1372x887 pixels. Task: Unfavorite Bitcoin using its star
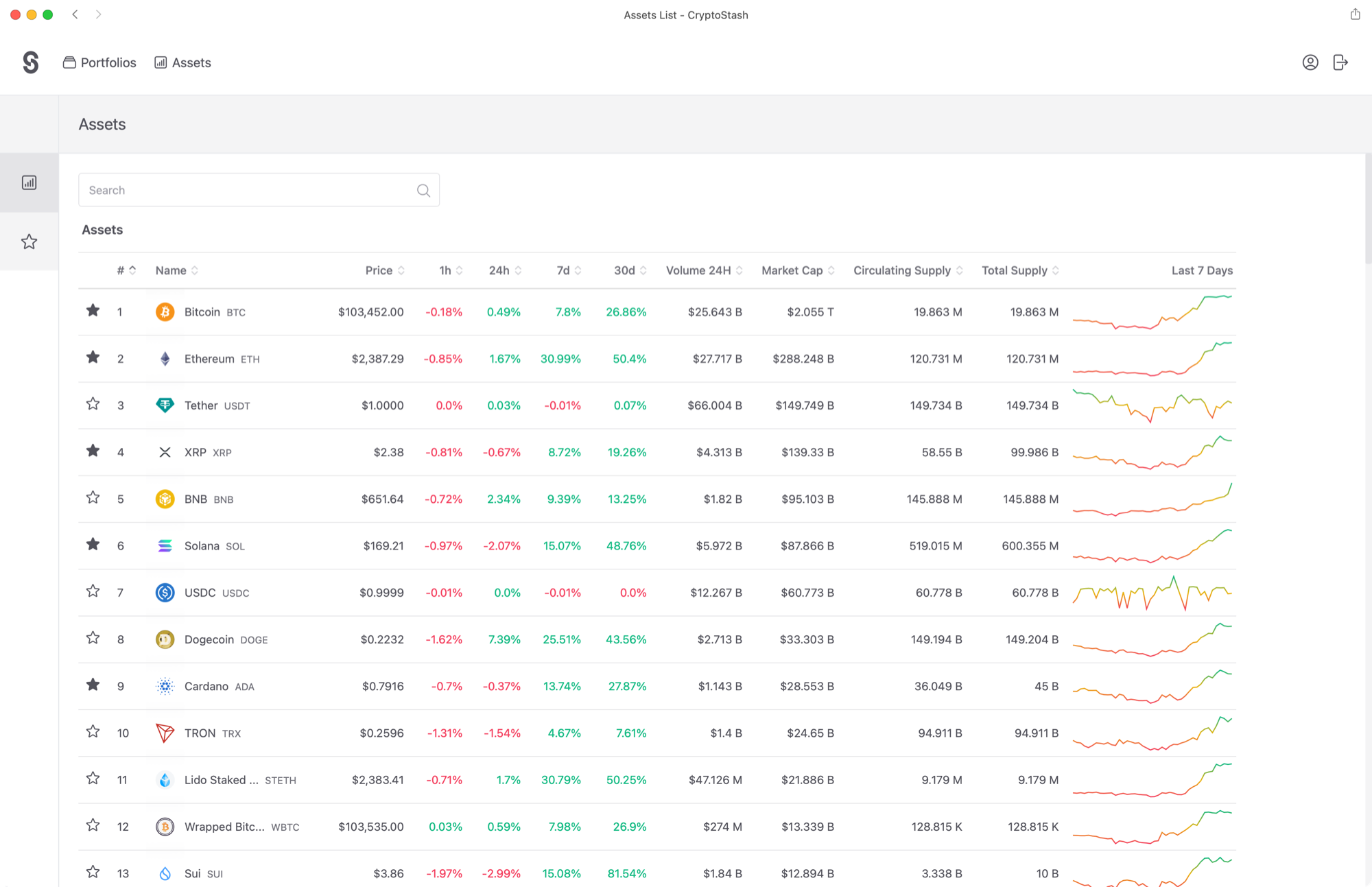pos(93,311)
